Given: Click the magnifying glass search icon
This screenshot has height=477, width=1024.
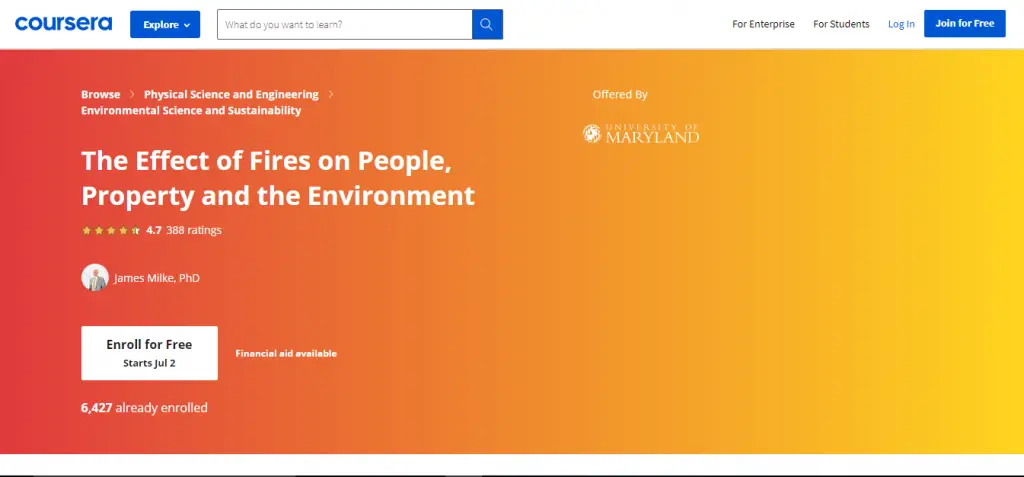Looking at the screenshot, I should (x=487, y=24).
